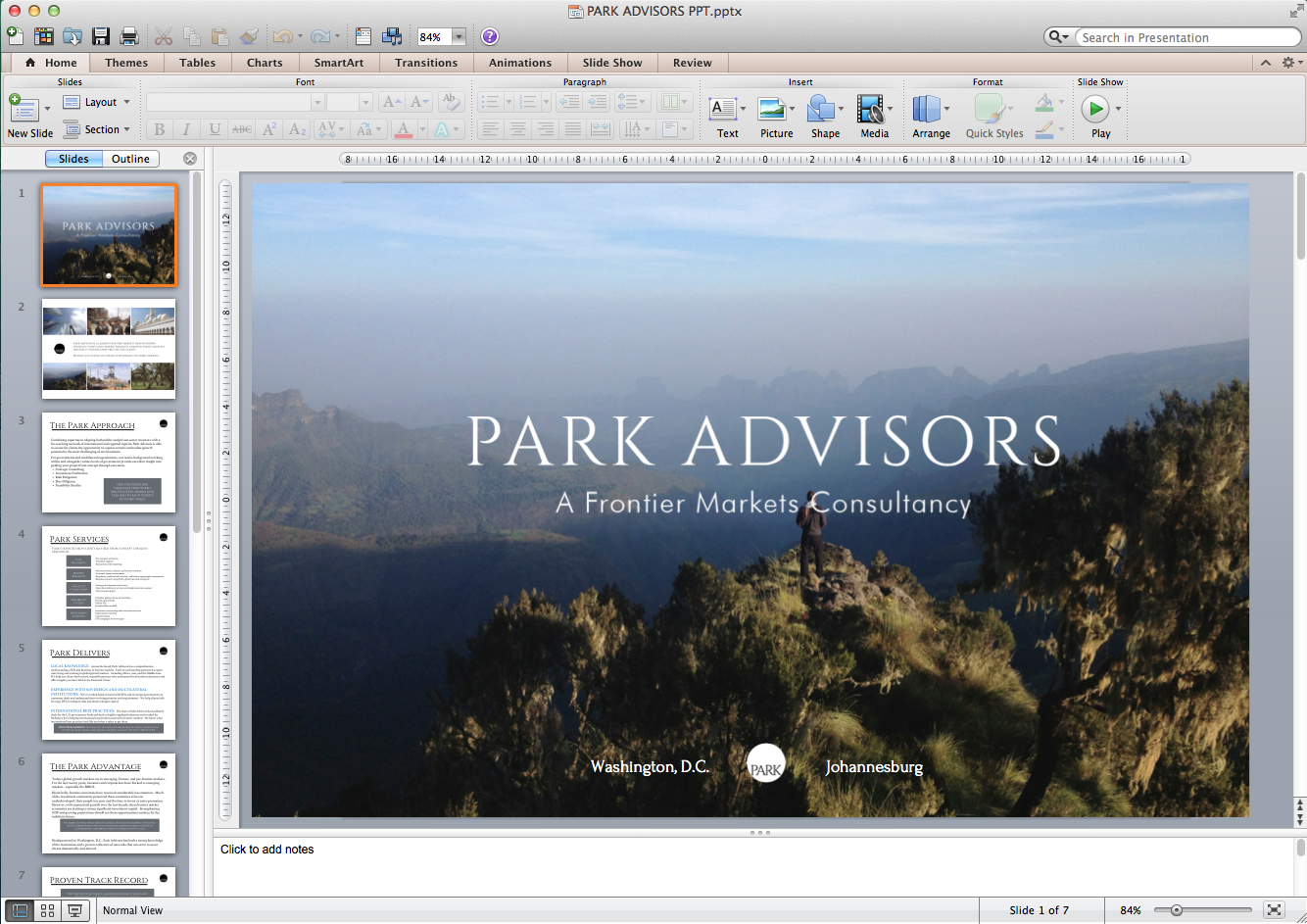Redo the last action

pos(319,36)
